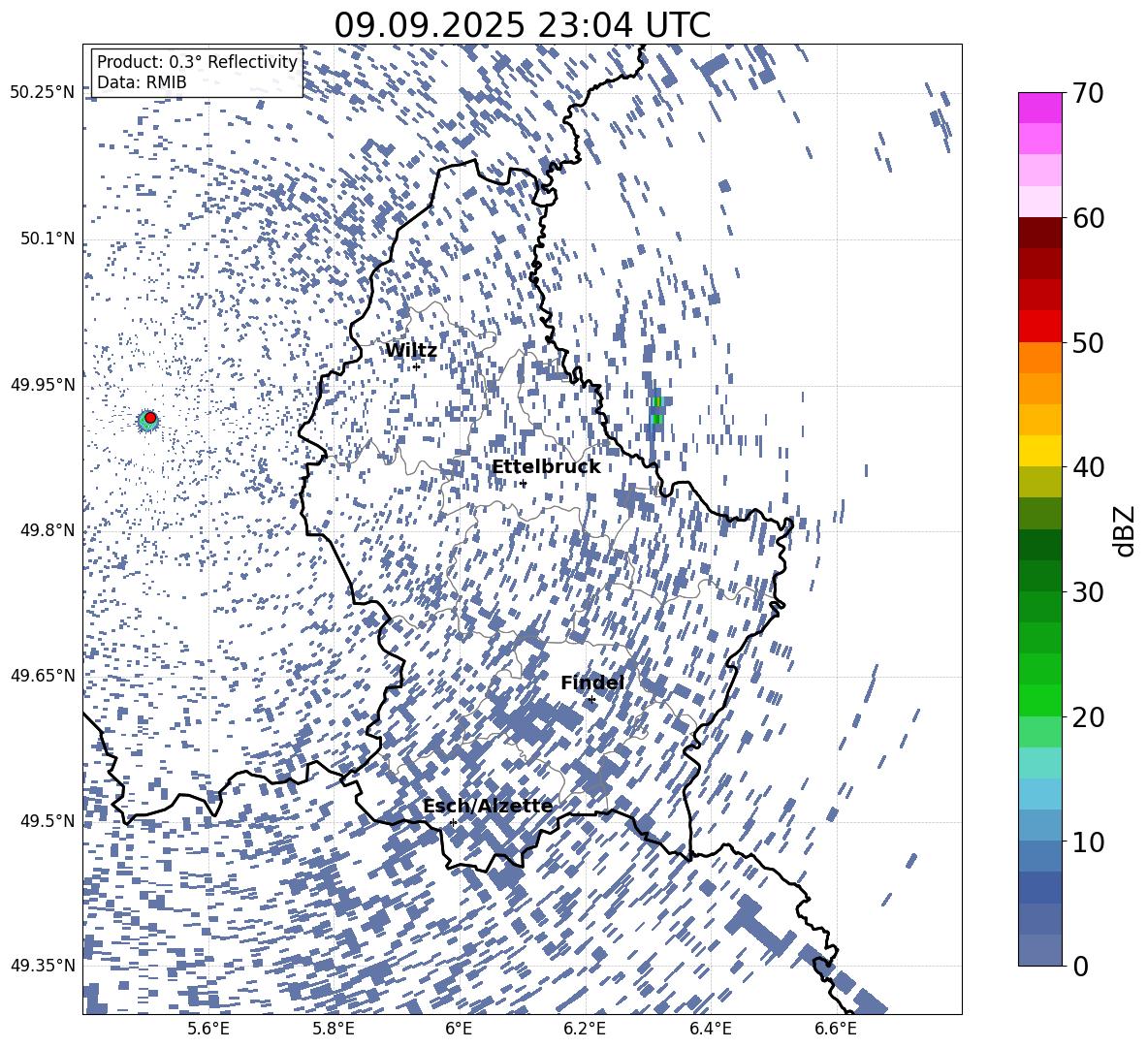The image size is (1148, 1048).
Task: Click the red radar site marker
Action: 150,418
